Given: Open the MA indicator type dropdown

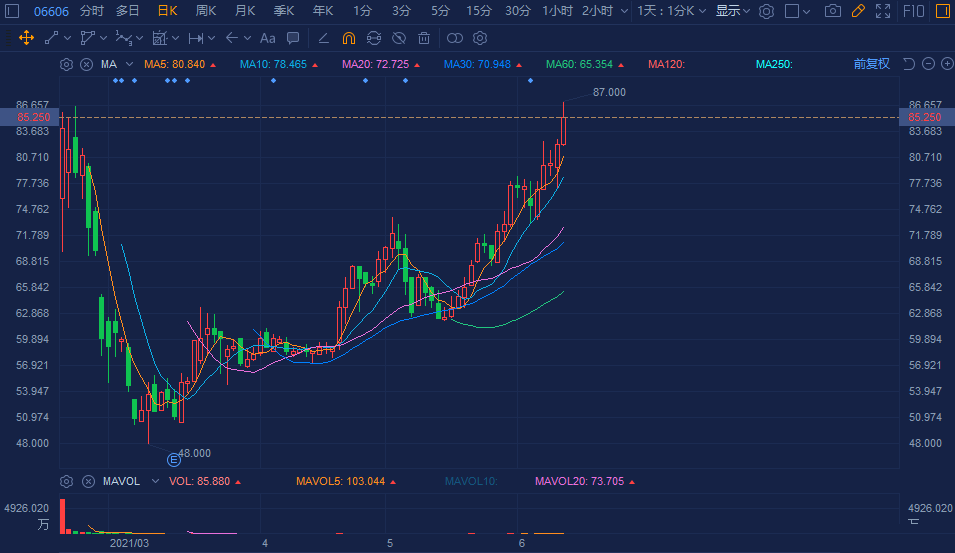Looking at the screenshot, I should click(129, 64).
